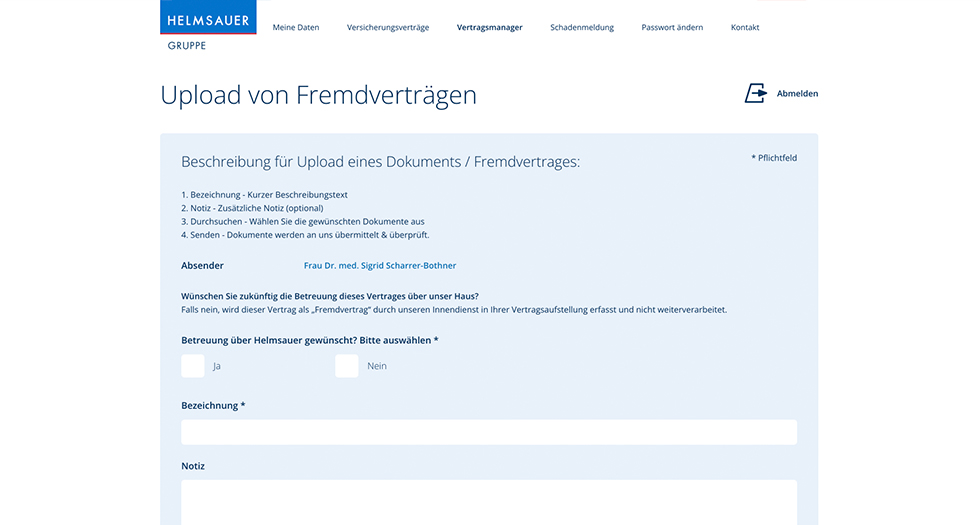Click the line '4. Senden - Dokumente werden an uns übermittelt'

305,235
